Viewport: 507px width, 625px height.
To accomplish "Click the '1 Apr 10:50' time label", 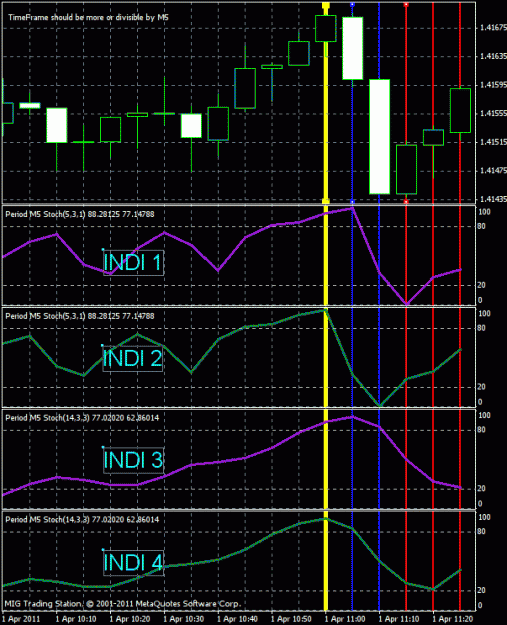I will click(x=291, y=619).
